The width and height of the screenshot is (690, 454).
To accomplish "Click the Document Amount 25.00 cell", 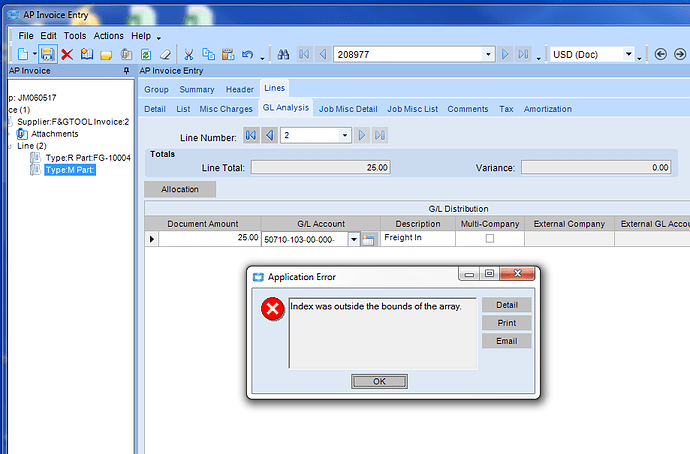I will tap(209, 238).
